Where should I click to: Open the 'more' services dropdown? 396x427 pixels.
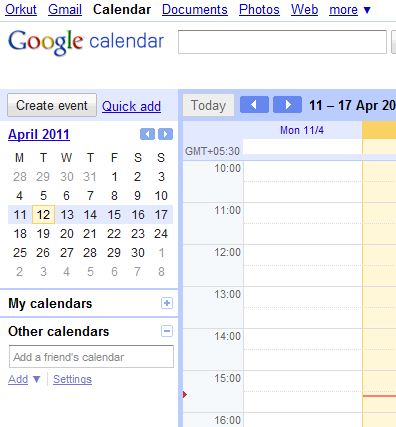tap(350, 10)
